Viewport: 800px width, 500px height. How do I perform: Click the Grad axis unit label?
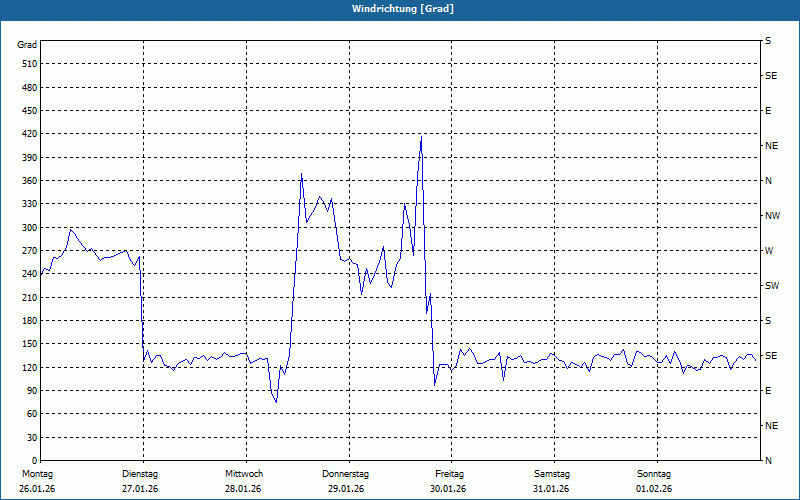click(27, 45)
